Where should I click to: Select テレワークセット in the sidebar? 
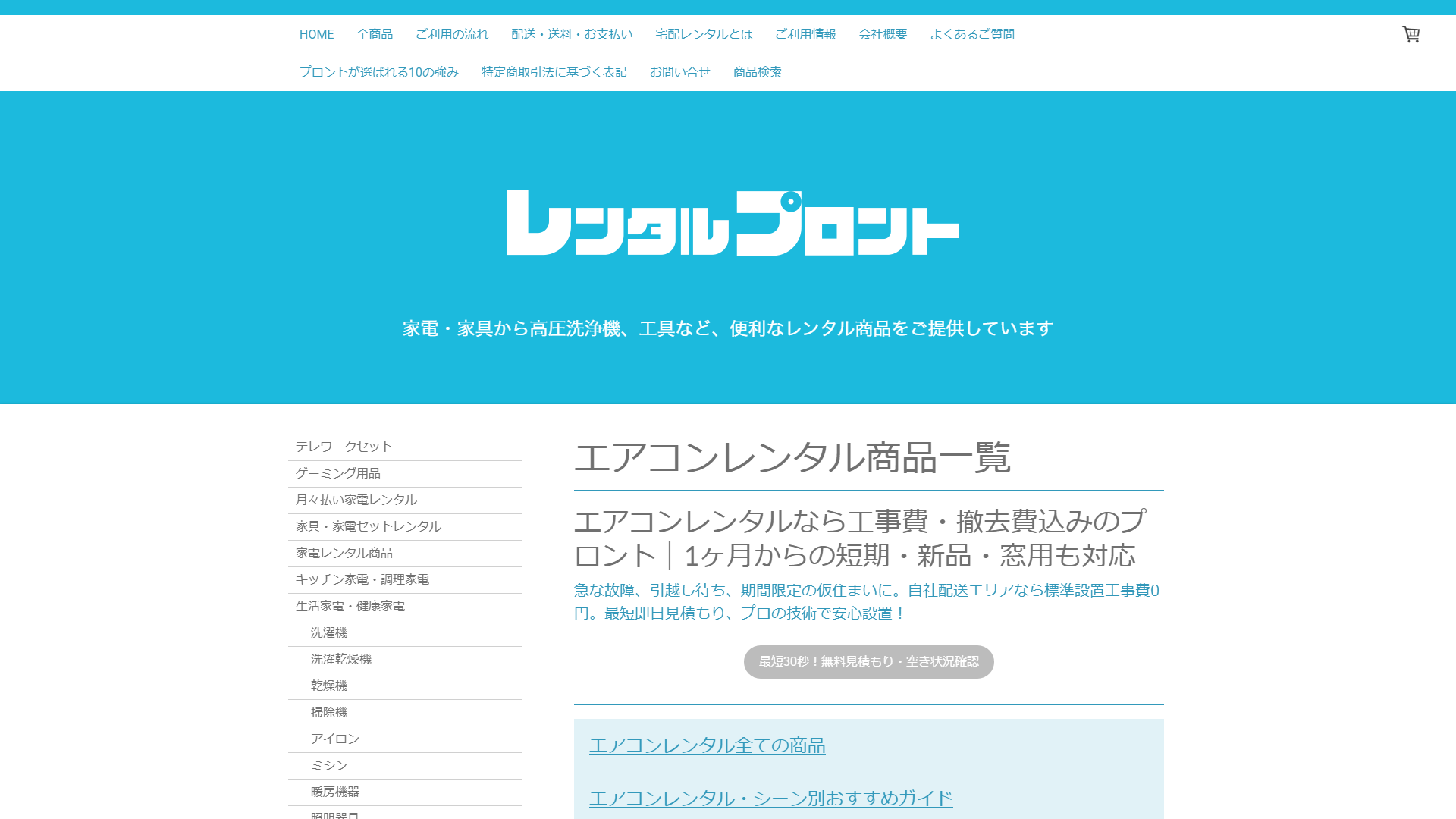405,447
